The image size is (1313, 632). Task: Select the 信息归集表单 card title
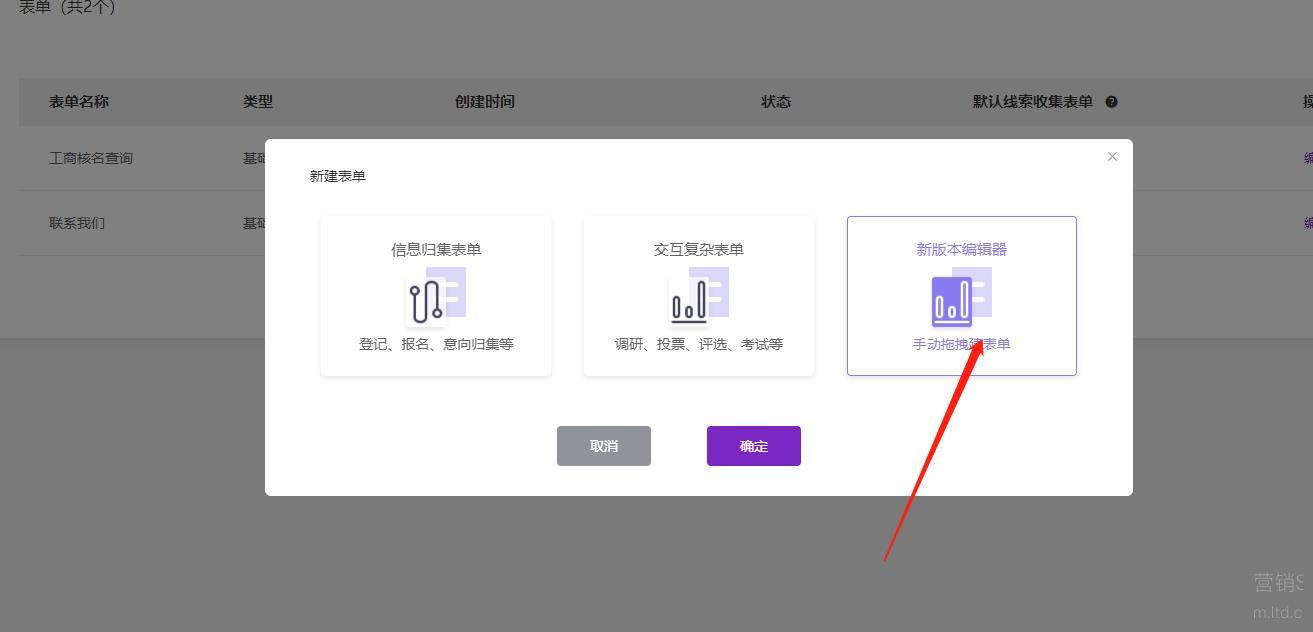tap(436, 250)
